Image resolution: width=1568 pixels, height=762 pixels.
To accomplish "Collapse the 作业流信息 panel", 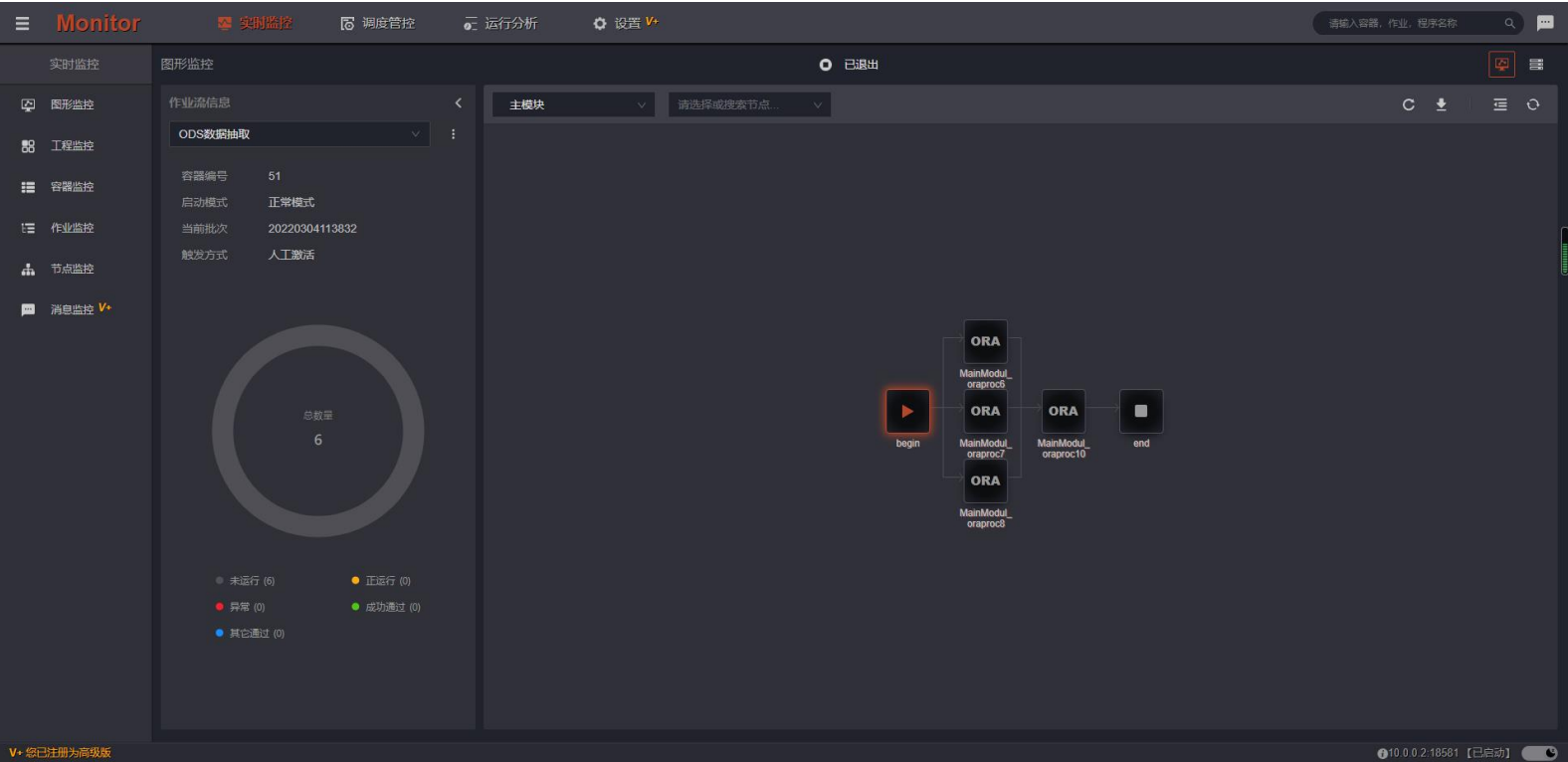I will (x=458, y=103).
